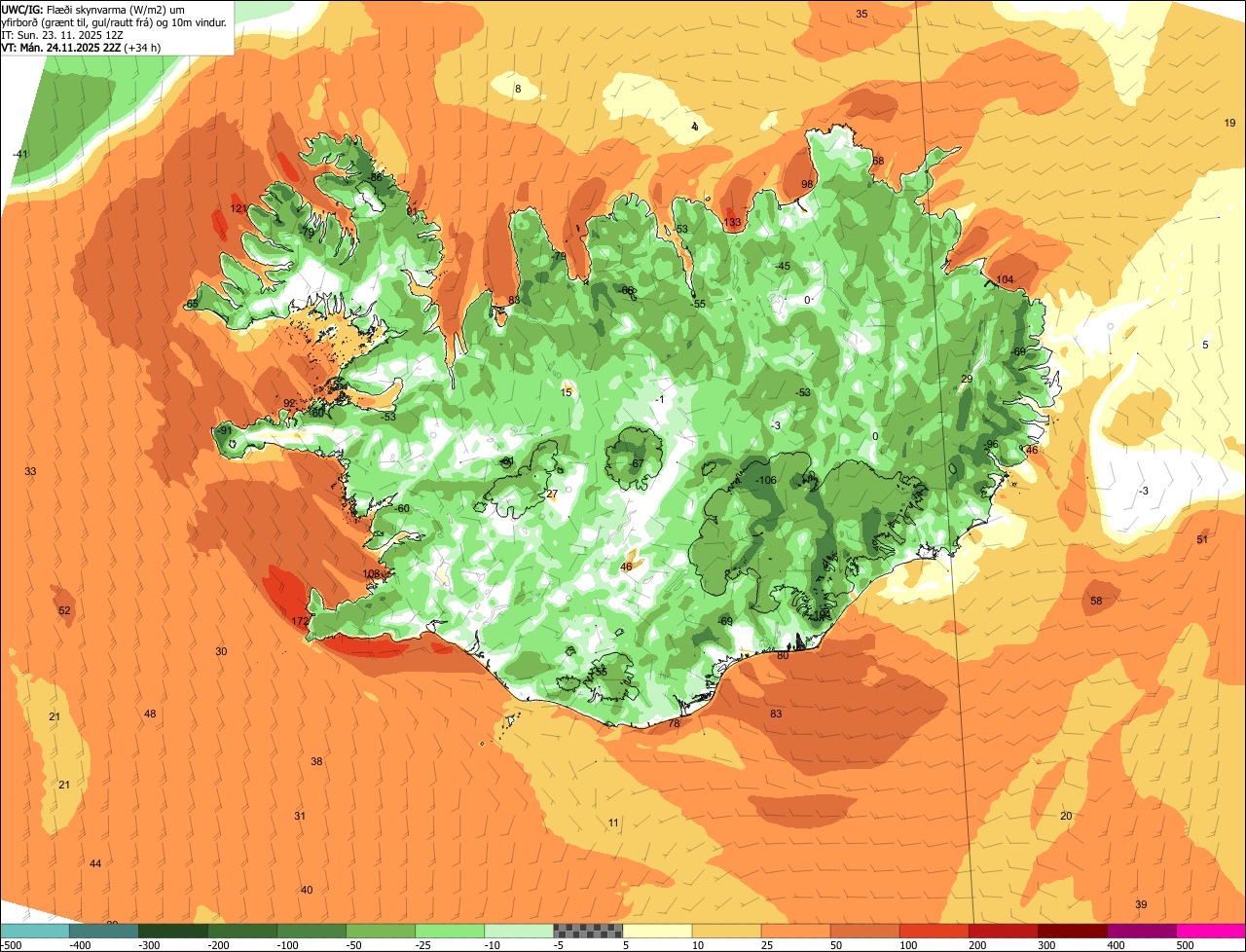Viewport: 1246px width, 952px height.
Task: Click the '40' value on the map
Action: pos(307,890)
